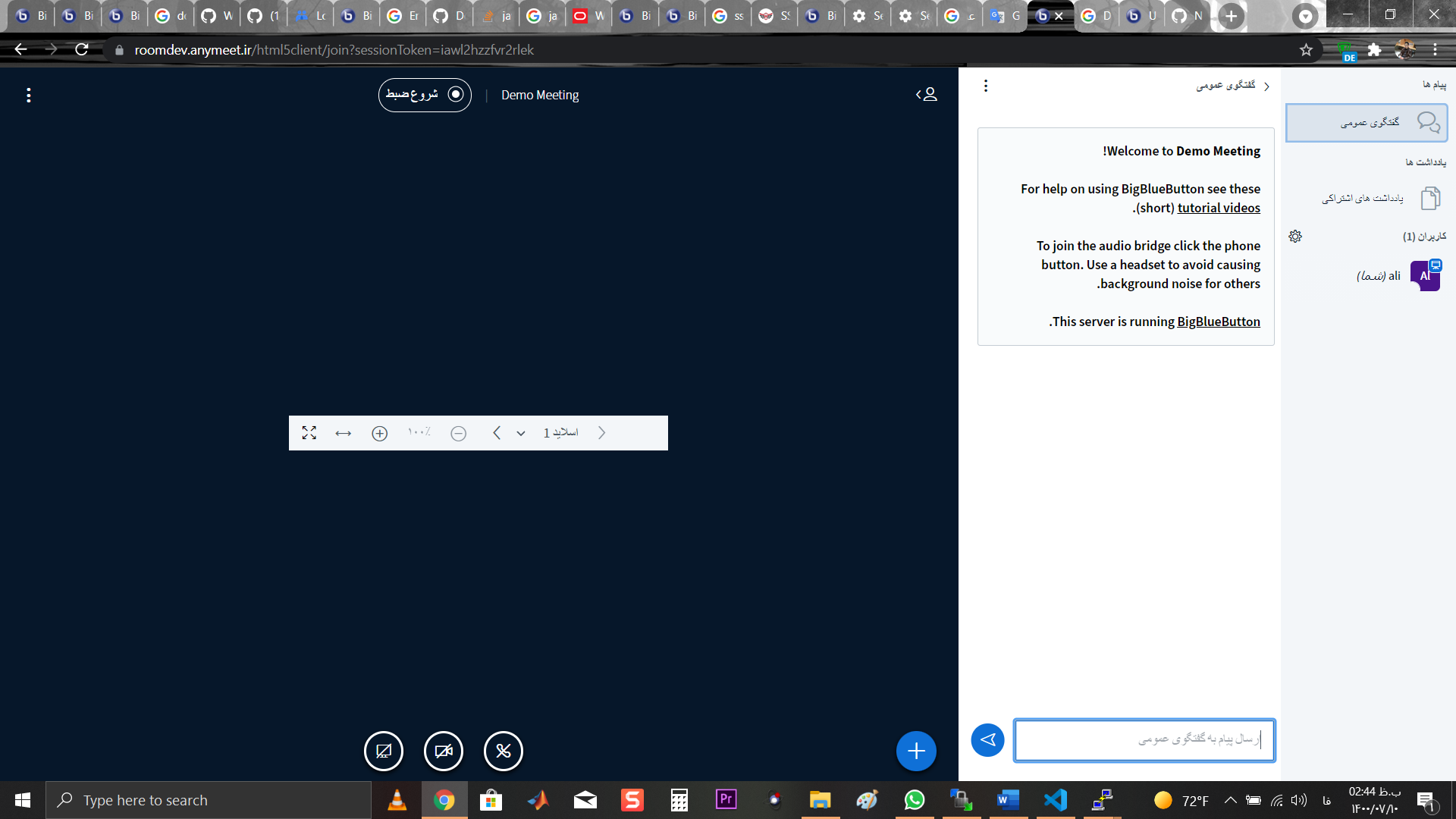Image resolution: width=1456 pixels, height=819 pixels.
Task: Fit slide to width
Action: click(343, 432)
